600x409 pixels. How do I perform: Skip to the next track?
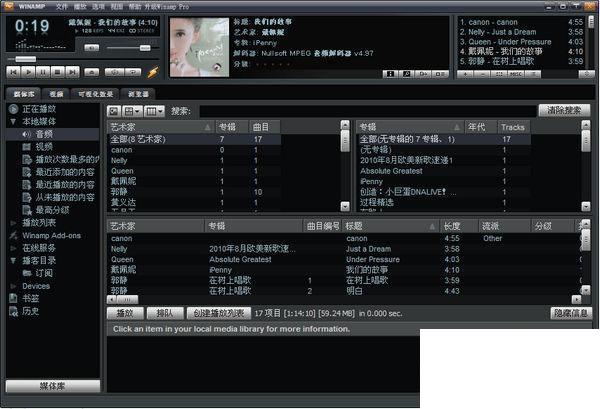coord(72,72)
